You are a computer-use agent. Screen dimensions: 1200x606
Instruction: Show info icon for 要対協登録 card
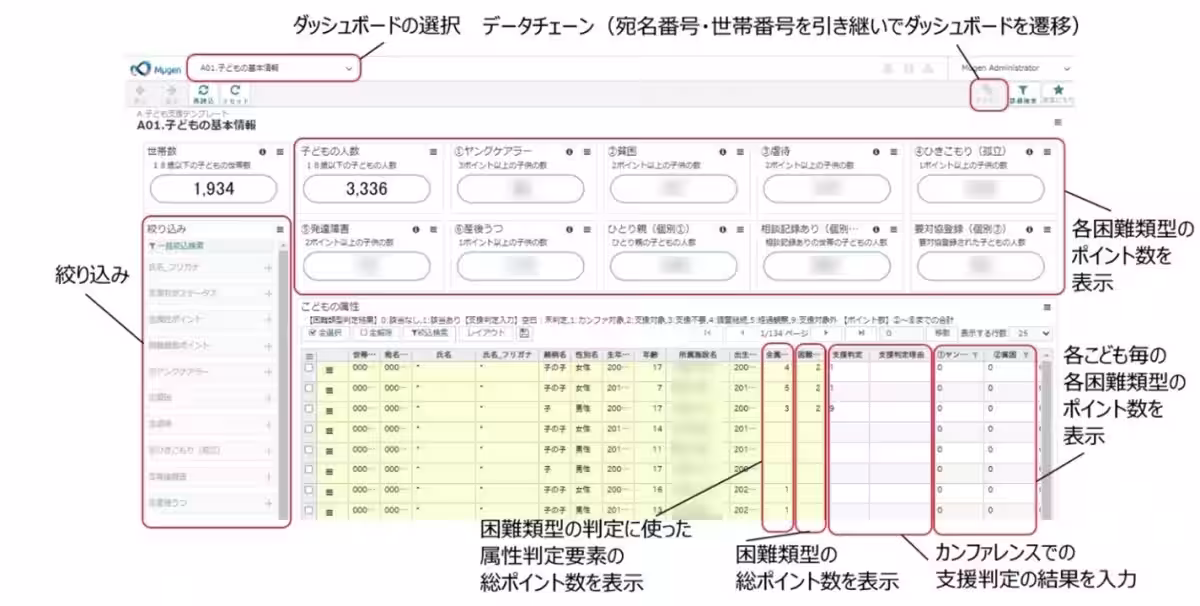point(1030,228)
